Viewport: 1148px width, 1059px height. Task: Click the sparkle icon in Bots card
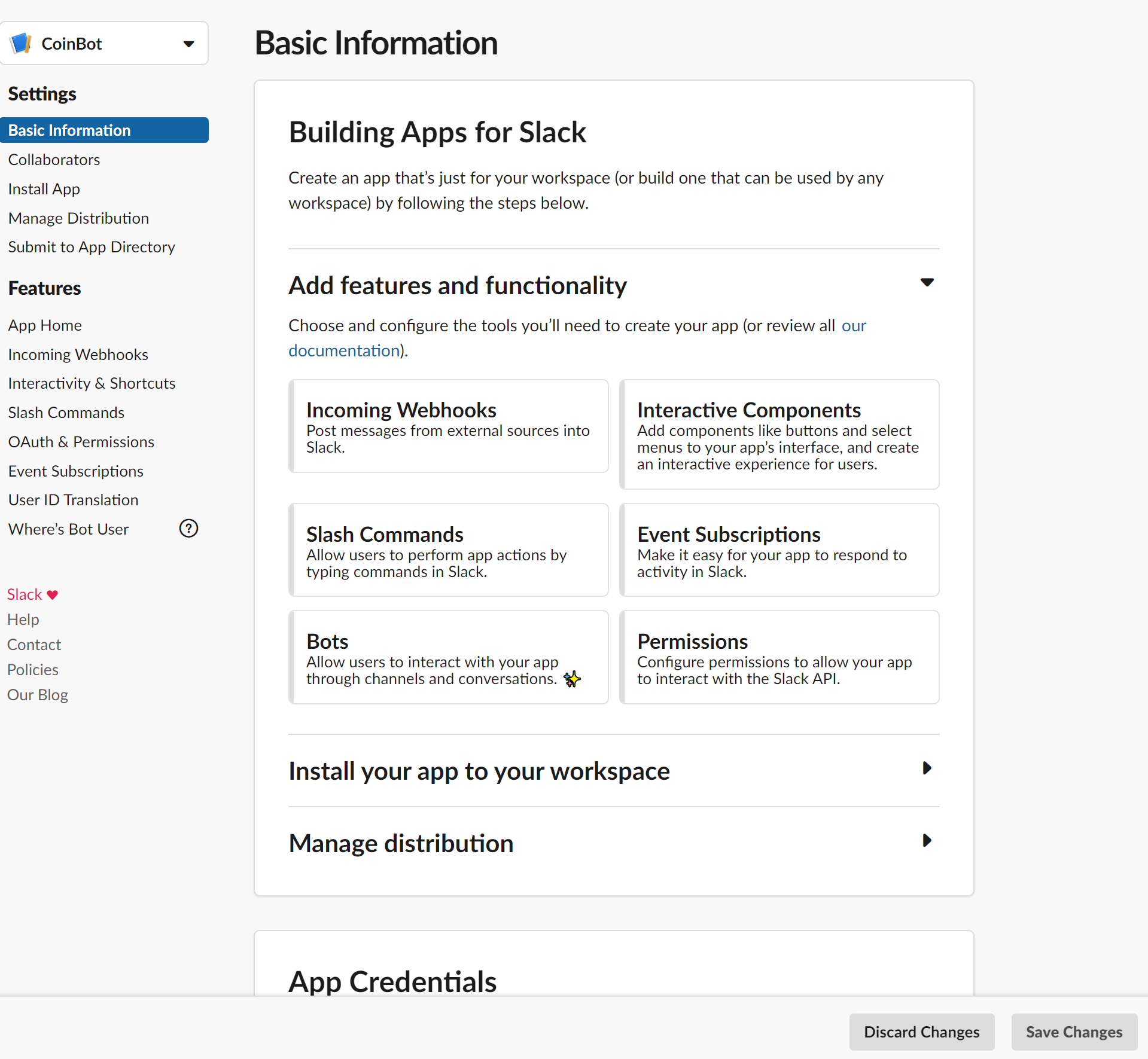[x=573, y=679]
